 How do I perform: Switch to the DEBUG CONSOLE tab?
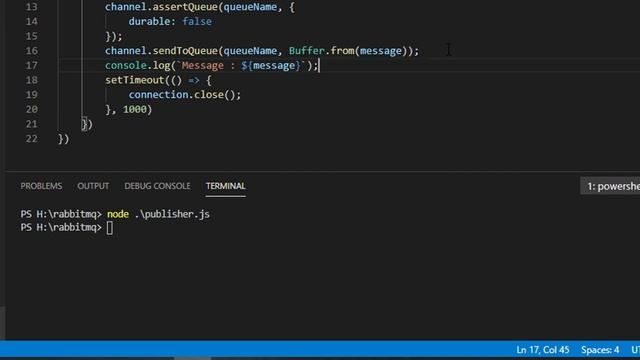157,186
